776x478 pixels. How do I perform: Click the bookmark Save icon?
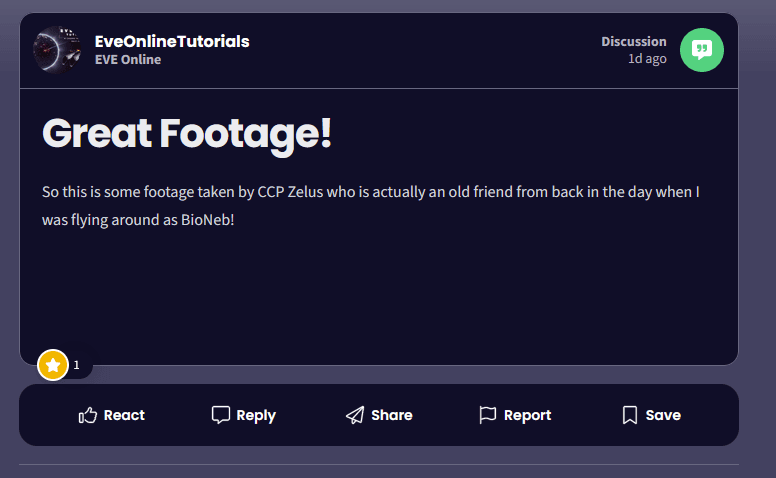[x=630, y=415]
